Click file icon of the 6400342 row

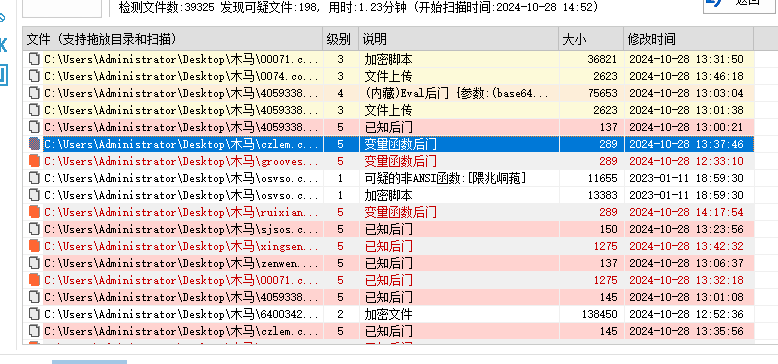[x=34, y=313]
